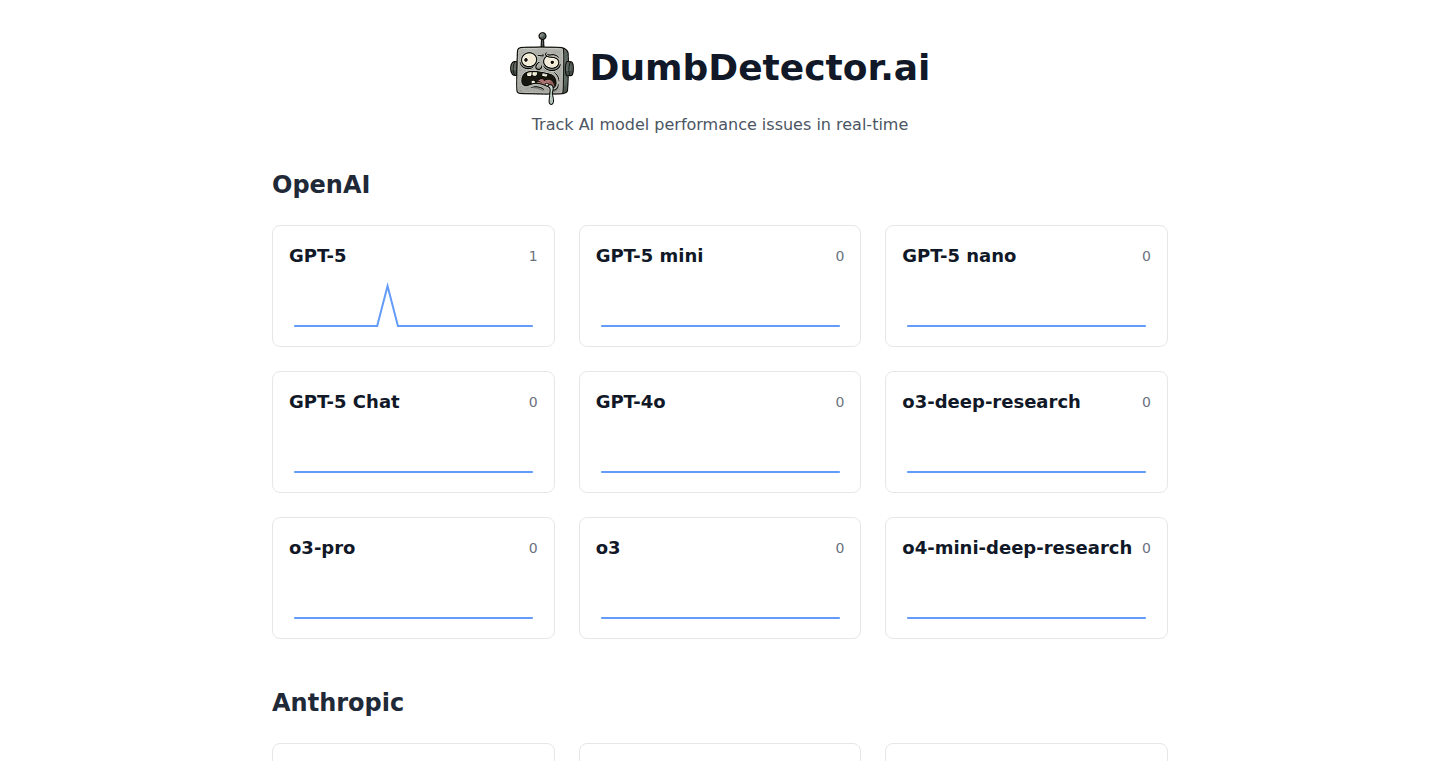Click the GPT-5 Chat sparkline chart
Viewport: 1440px width, 761px height.
[x=413, y=472]
